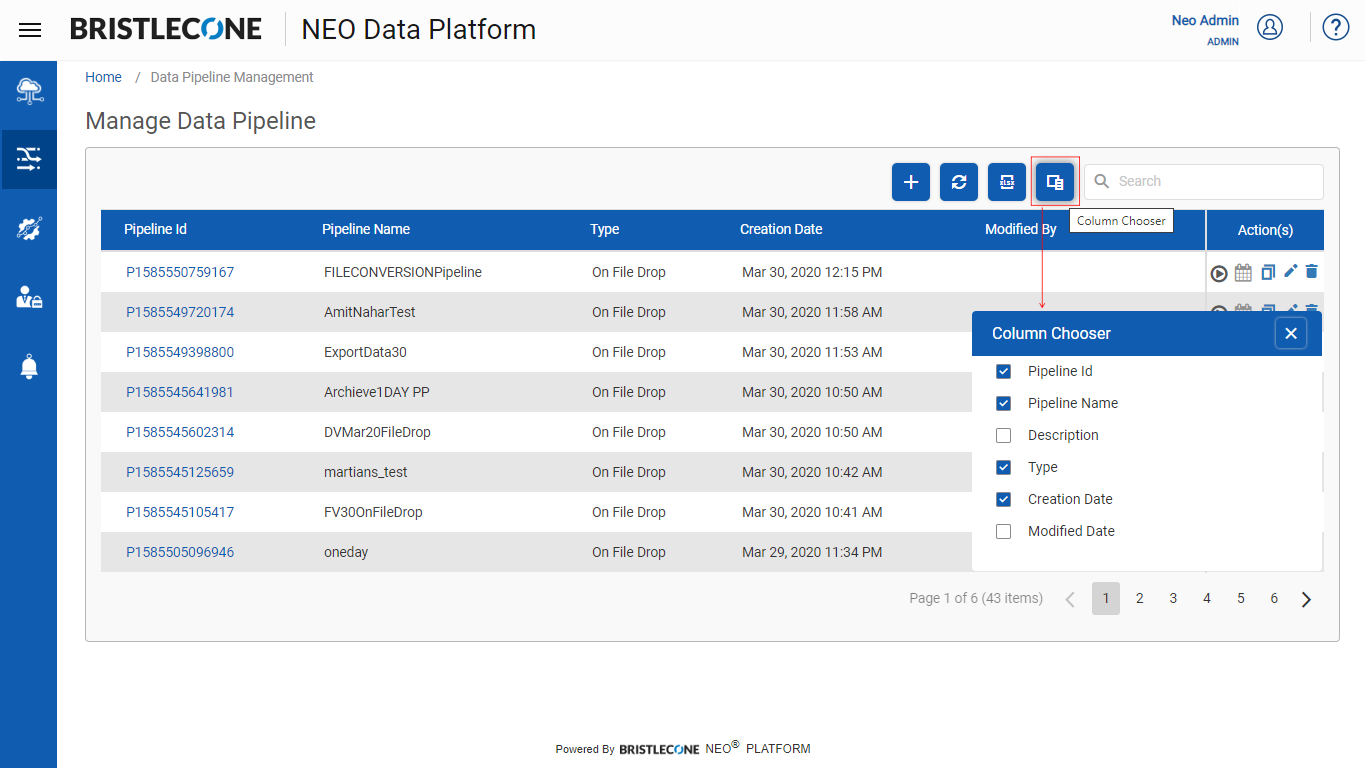This screenshot has width=1366, height=768.
Task: Run pipeline FILECONVERSIONPipeline with play icon
Action: click(x=1219, y=273)
